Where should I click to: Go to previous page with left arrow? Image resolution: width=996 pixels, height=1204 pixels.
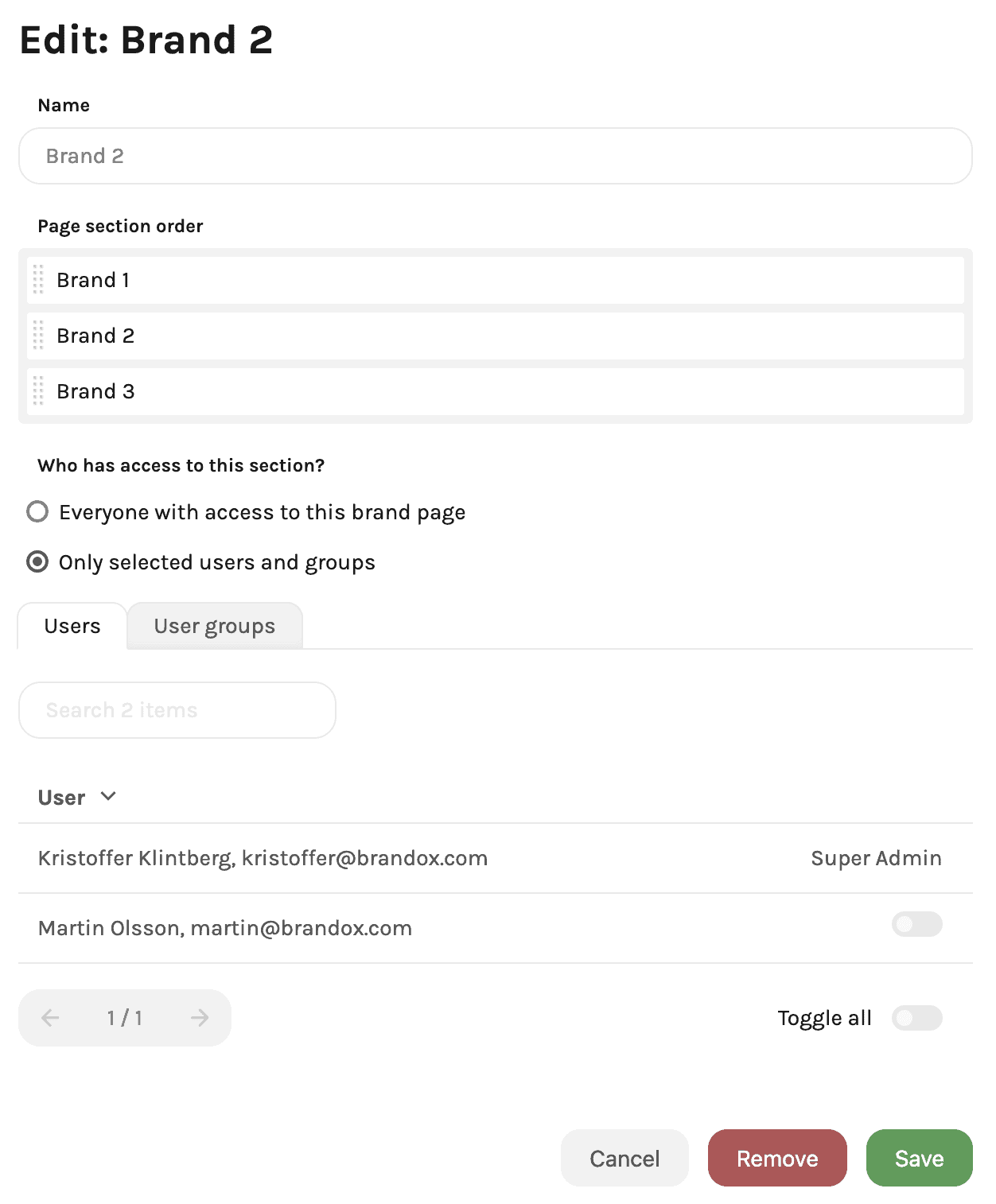(50, 1018)
